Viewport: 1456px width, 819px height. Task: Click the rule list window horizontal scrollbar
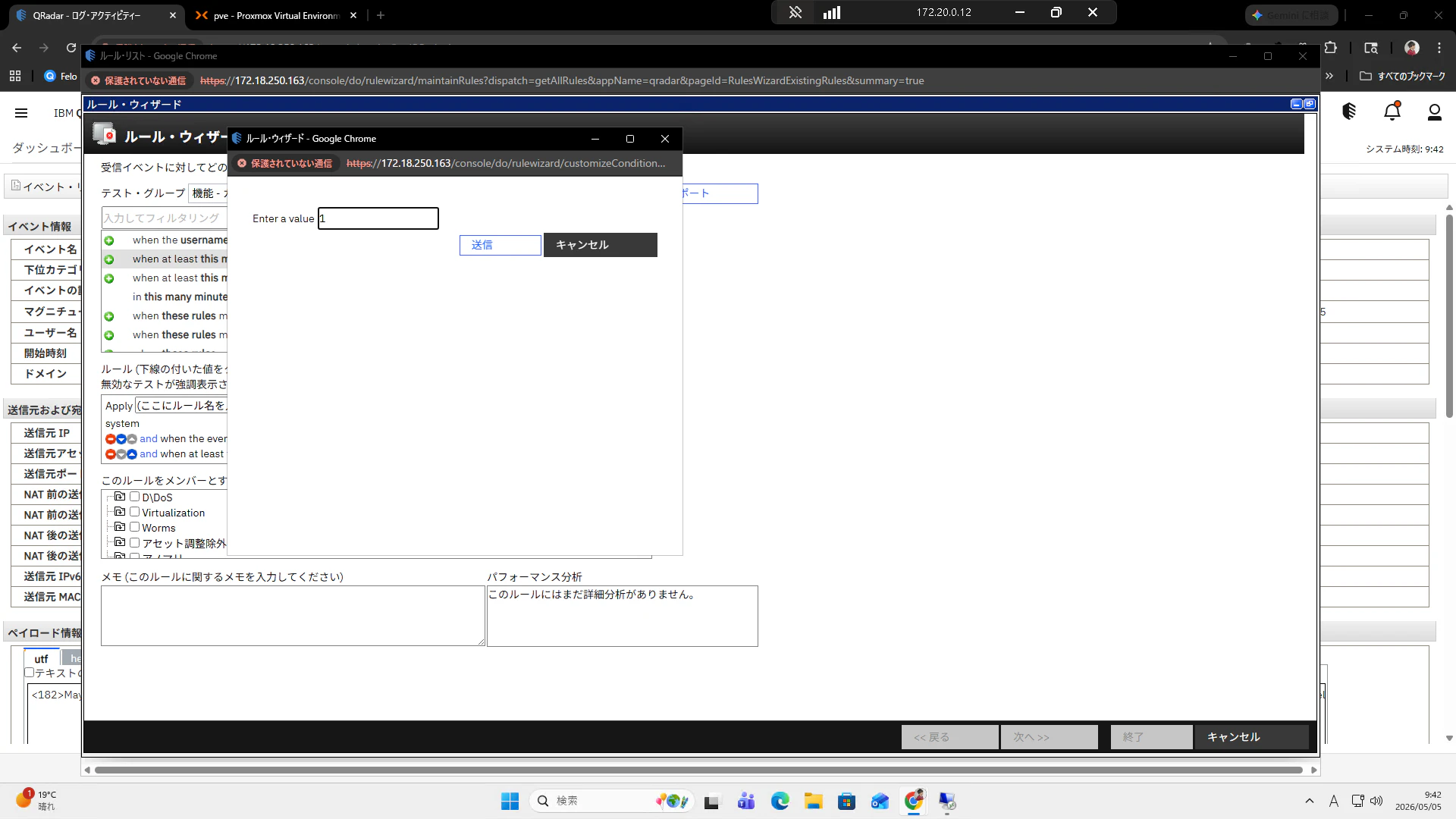pyautogui.click(x=698, y=770)
